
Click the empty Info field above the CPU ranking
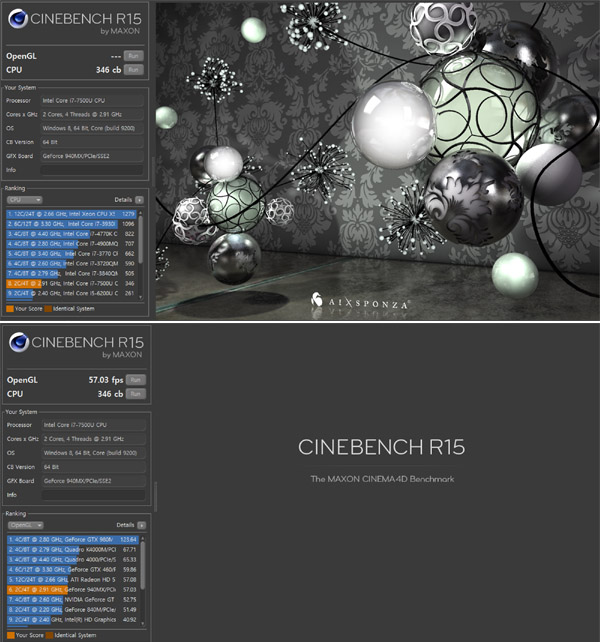tap(92, 170)
